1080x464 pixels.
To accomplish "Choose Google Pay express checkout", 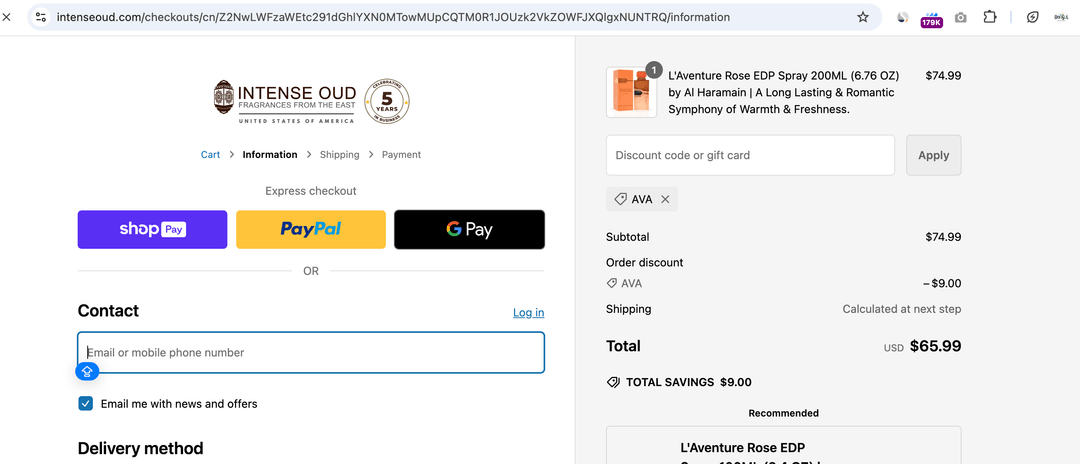I will tap(469, 229).
